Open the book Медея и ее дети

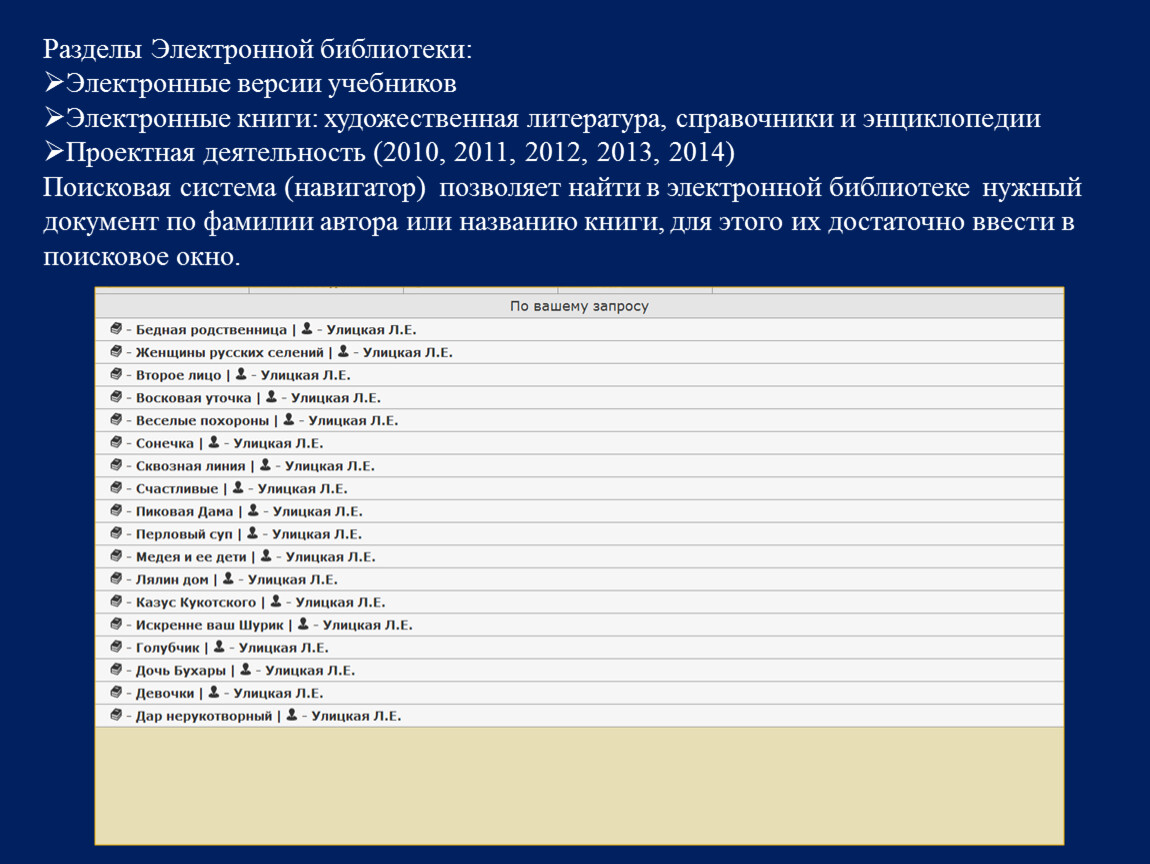click(191, 557)
